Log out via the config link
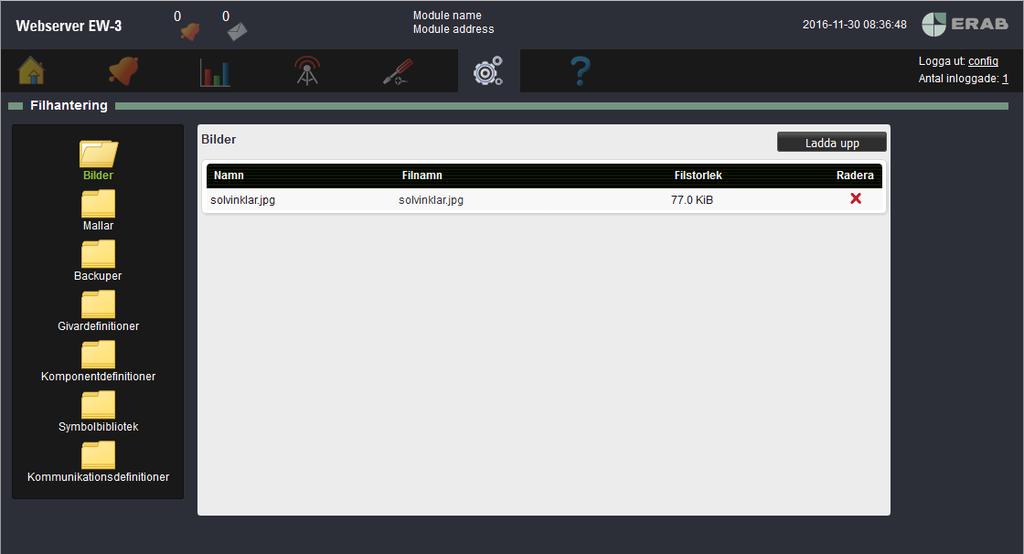 pyautogui.click(x=983, y=61)
